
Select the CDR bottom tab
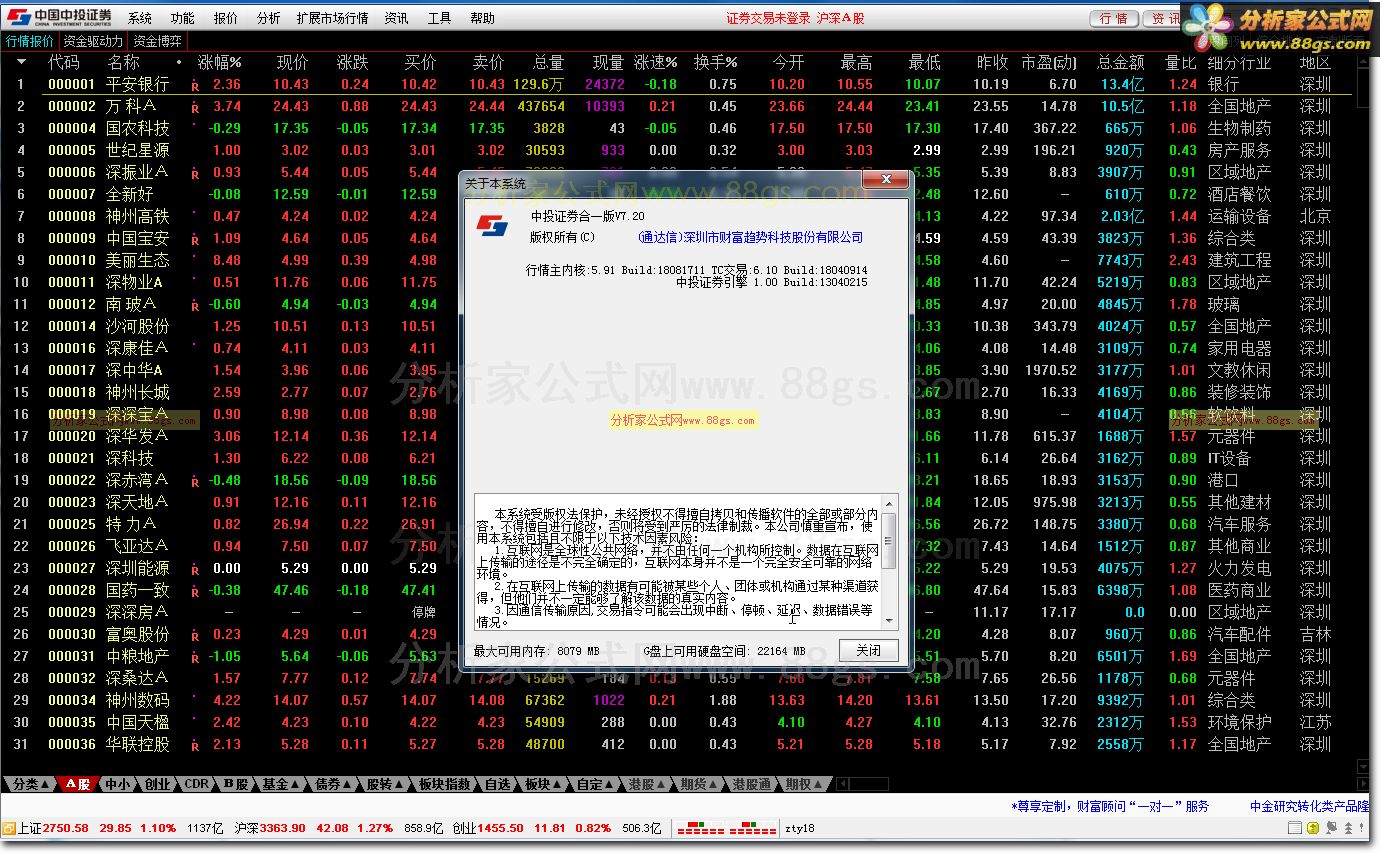coord(197,784)
